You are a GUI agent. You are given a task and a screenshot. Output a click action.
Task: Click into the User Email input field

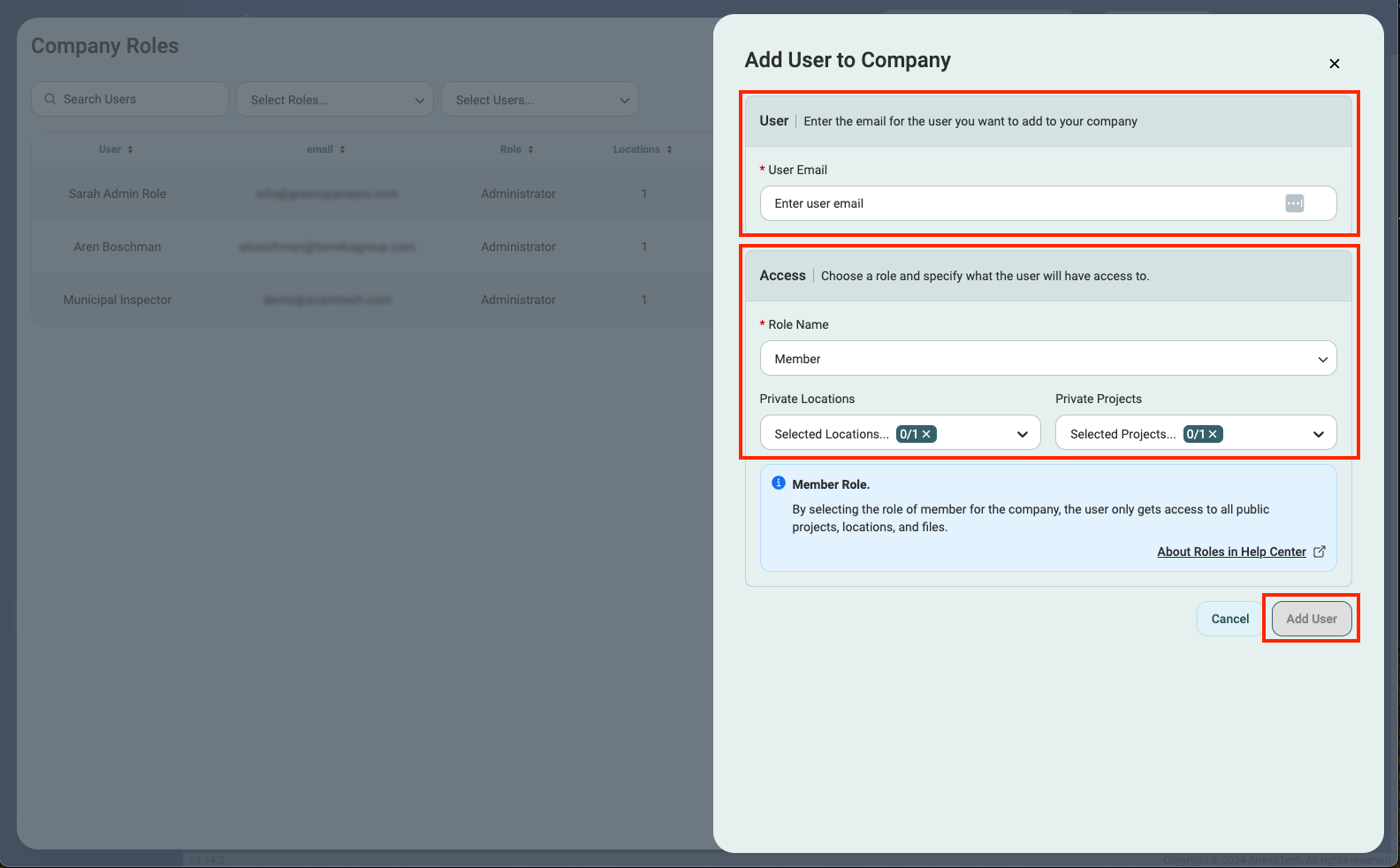1016,203
